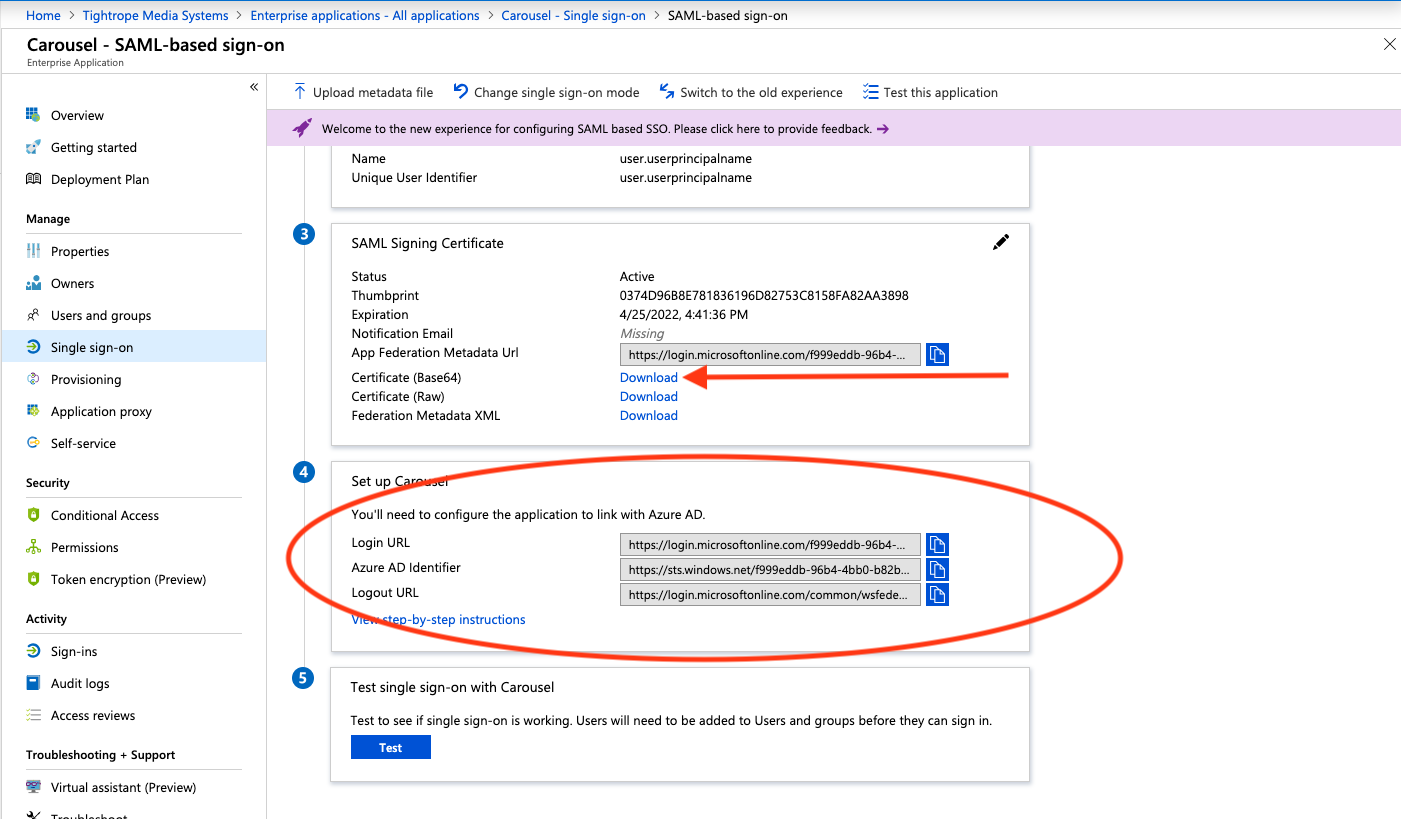
Task: Click the Single sign-on icon
Action: (x=33, y=347)
